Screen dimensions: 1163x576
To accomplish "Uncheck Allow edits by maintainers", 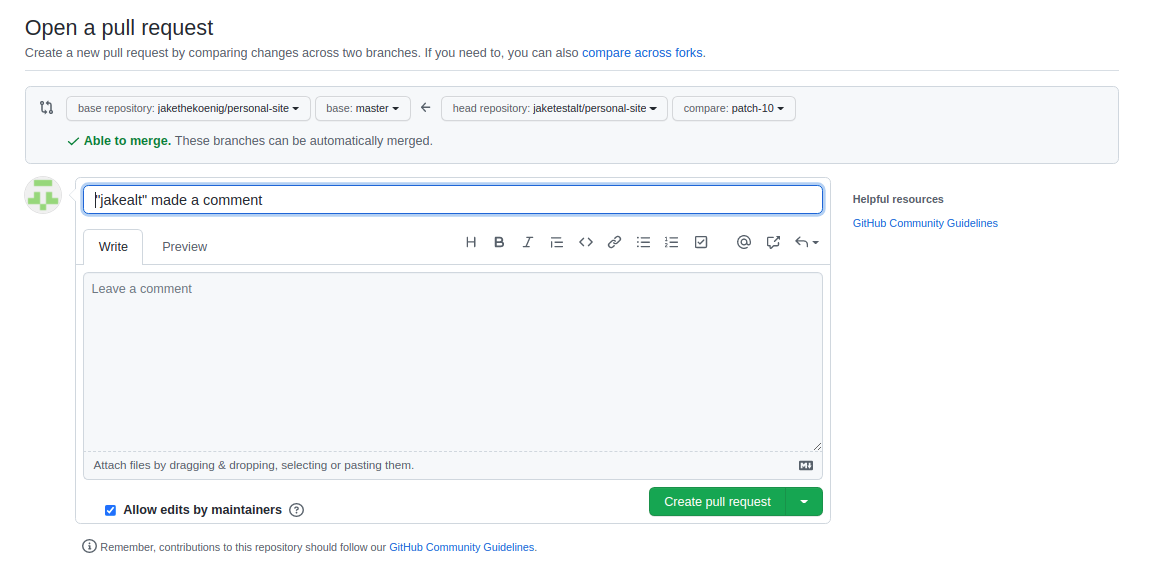I will [x=111, y=510].
